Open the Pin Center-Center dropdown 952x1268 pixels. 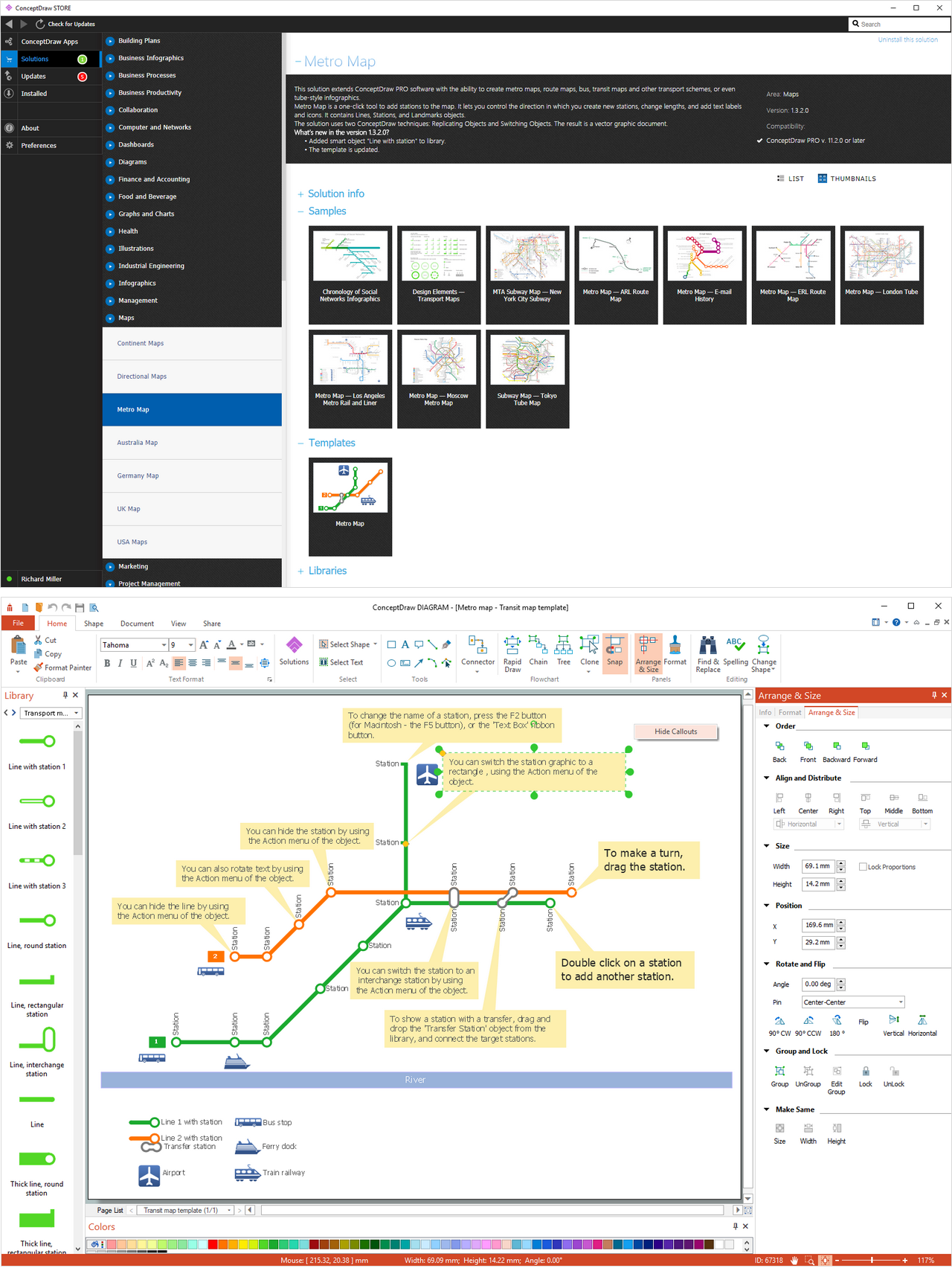point(853,1002)
